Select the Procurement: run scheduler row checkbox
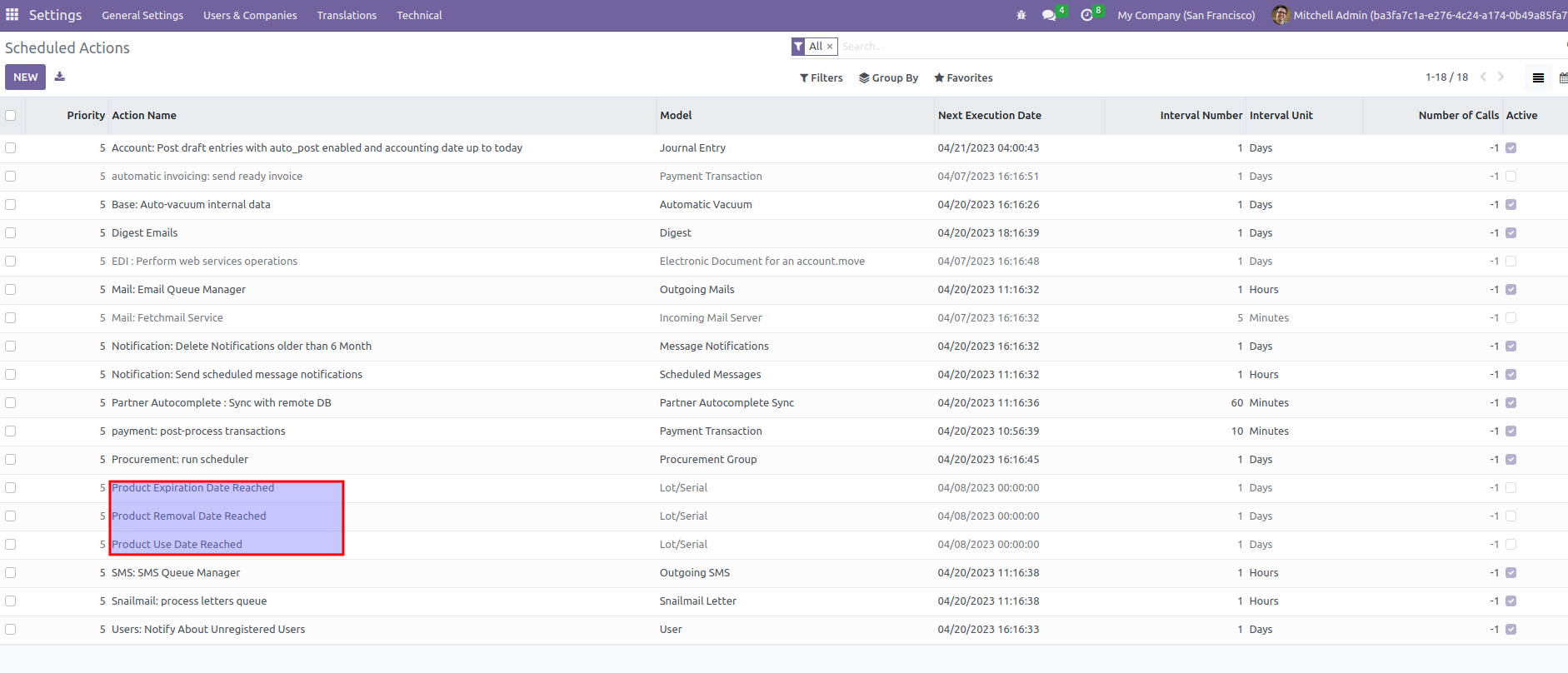Image resolution: width=1568 pixels, height=673 pixels. point(11,460)
